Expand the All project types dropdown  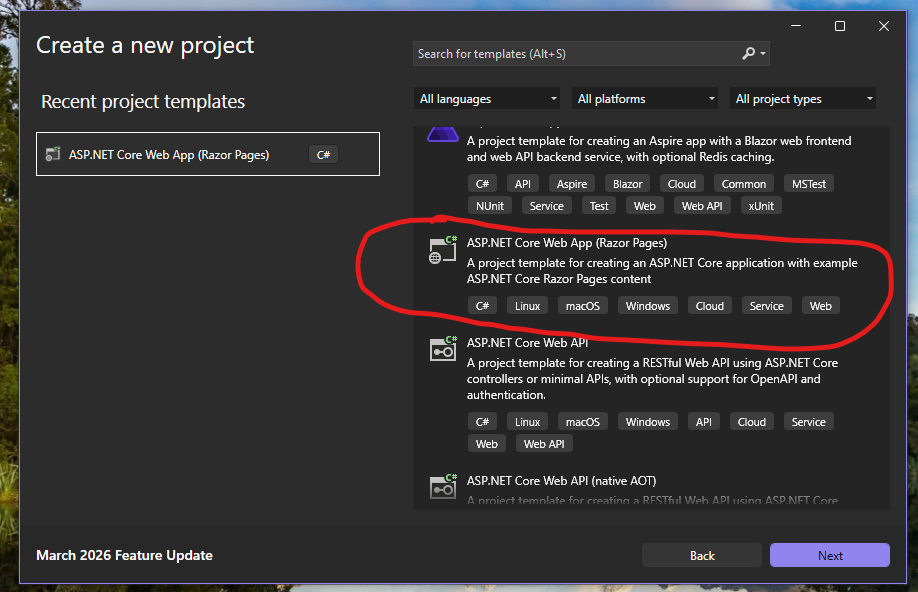(x=804, y=99)
